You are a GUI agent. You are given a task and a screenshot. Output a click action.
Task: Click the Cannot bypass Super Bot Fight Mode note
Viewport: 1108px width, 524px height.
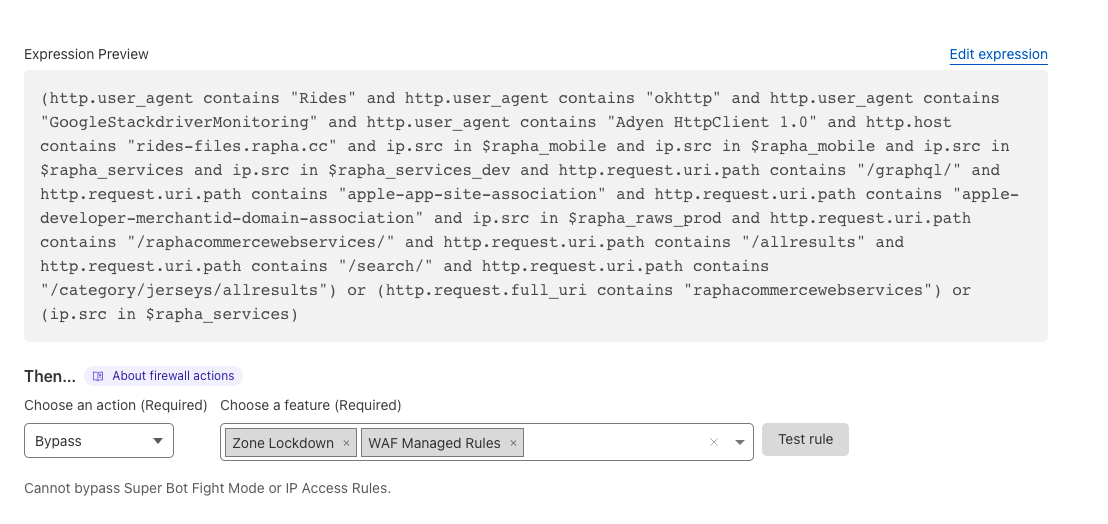click(207, 489)
